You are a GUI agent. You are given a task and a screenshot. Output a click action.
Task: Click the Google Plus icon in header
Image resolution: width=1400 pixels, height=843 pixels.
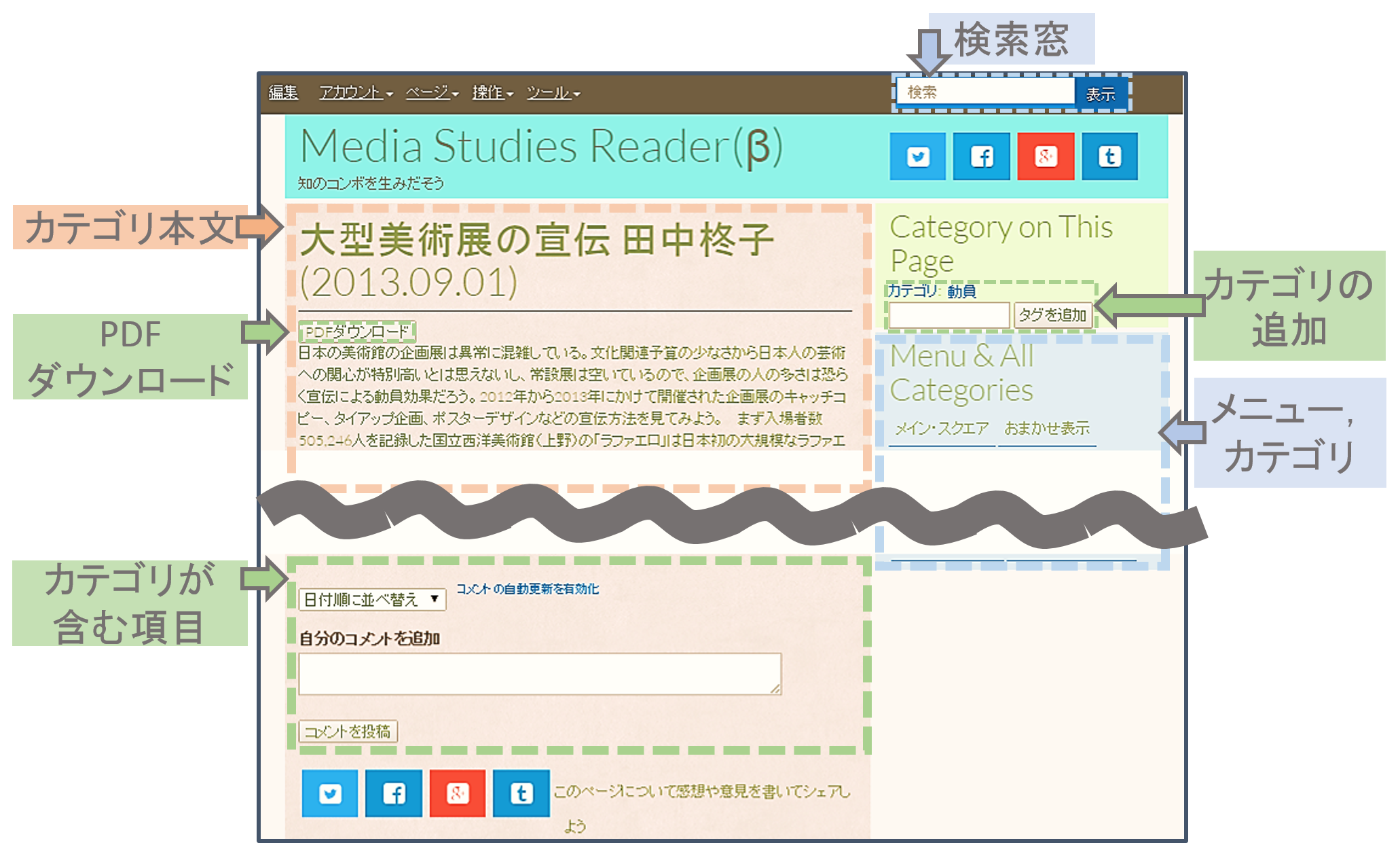point(1046,156)
